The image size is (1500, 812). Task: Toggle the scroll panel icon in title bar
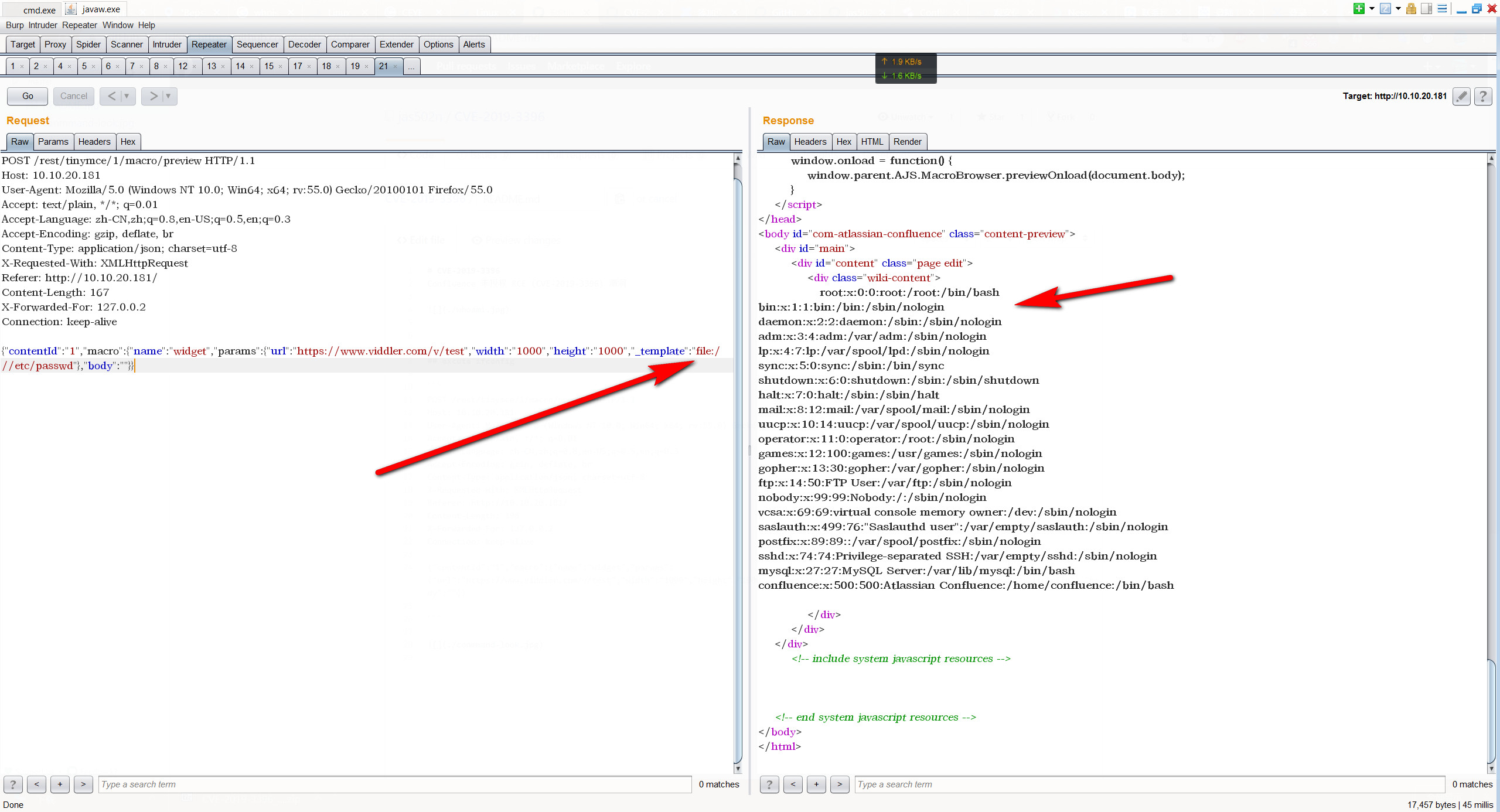tap(1427, 9)
